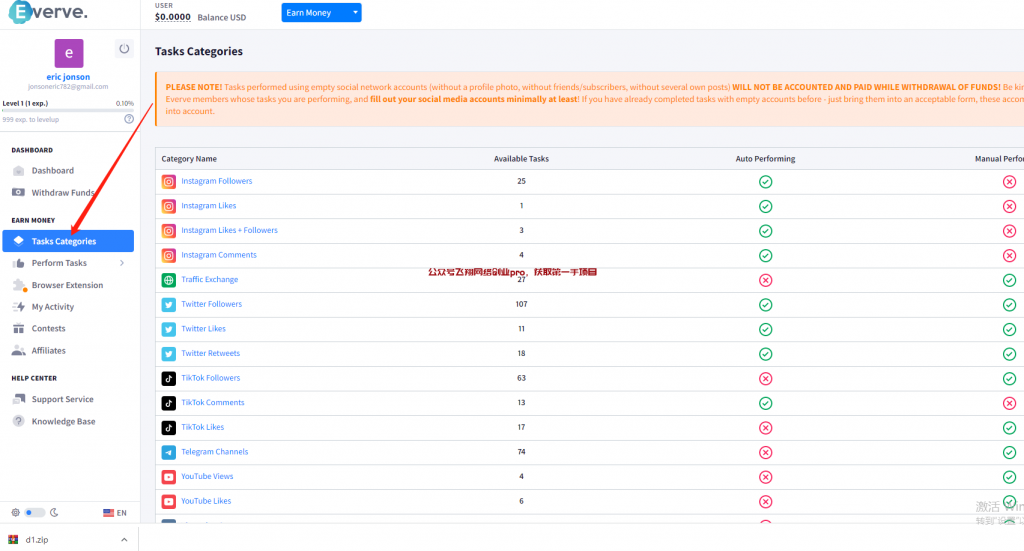
Task: Click the level experience progress bar
Action: [68, 110]
